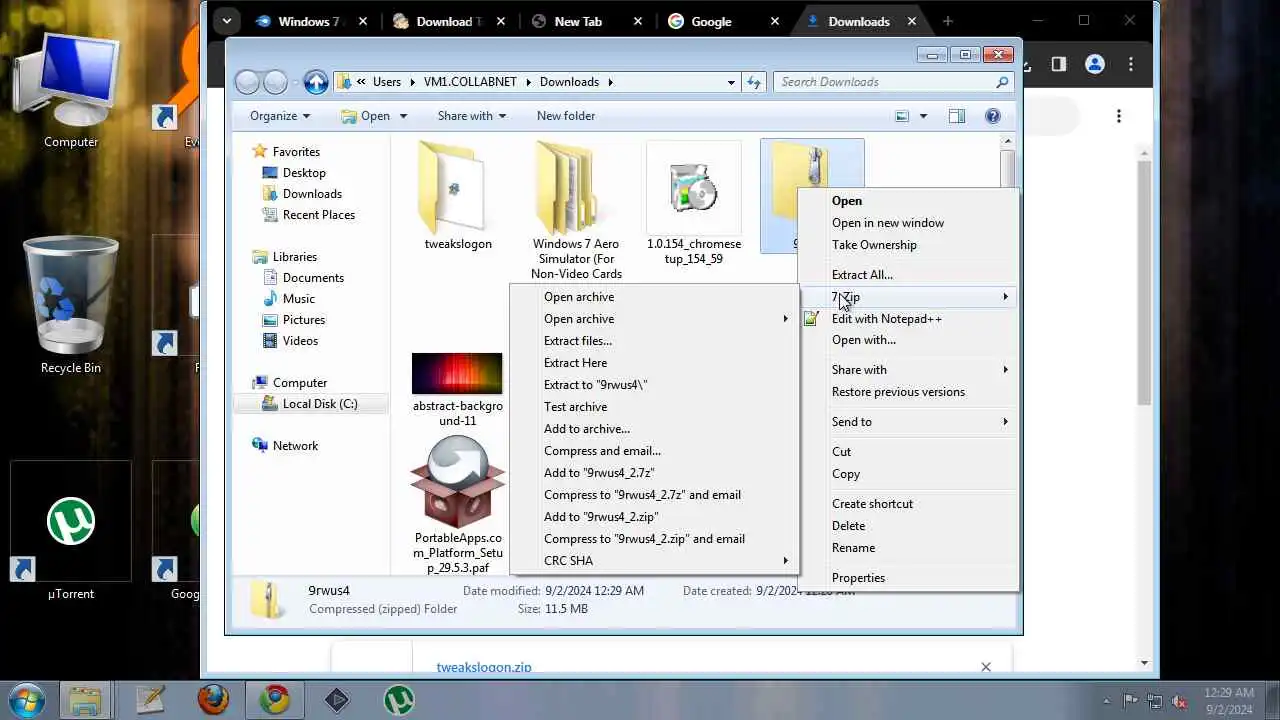Choose Extract files... menu entry

[578, 341]
